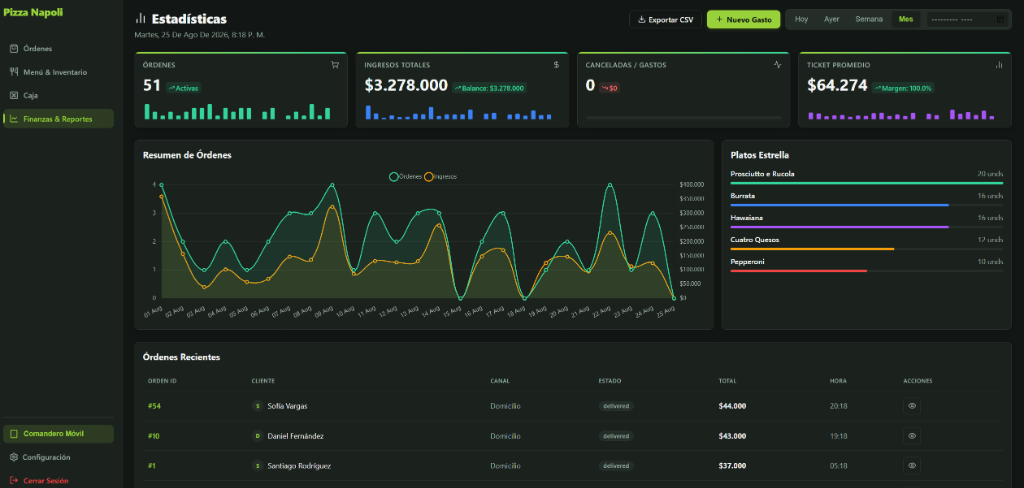
Task: Click the Finanzas chart-line icon
Action: tap(14, 119)
